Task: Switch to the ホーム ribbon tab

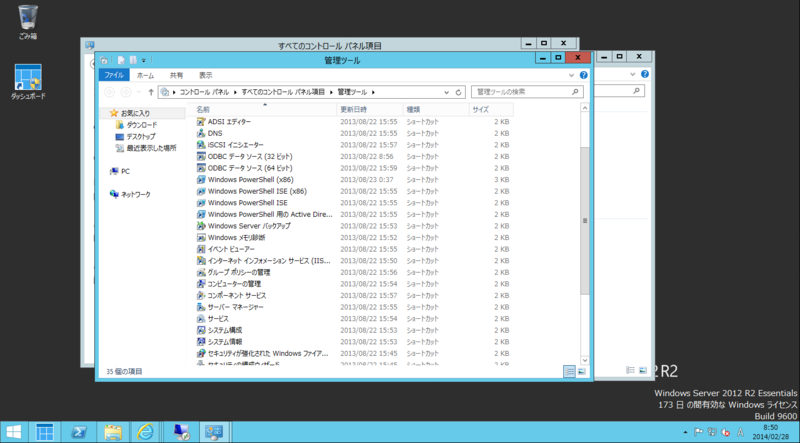Action: coord(145,75)
